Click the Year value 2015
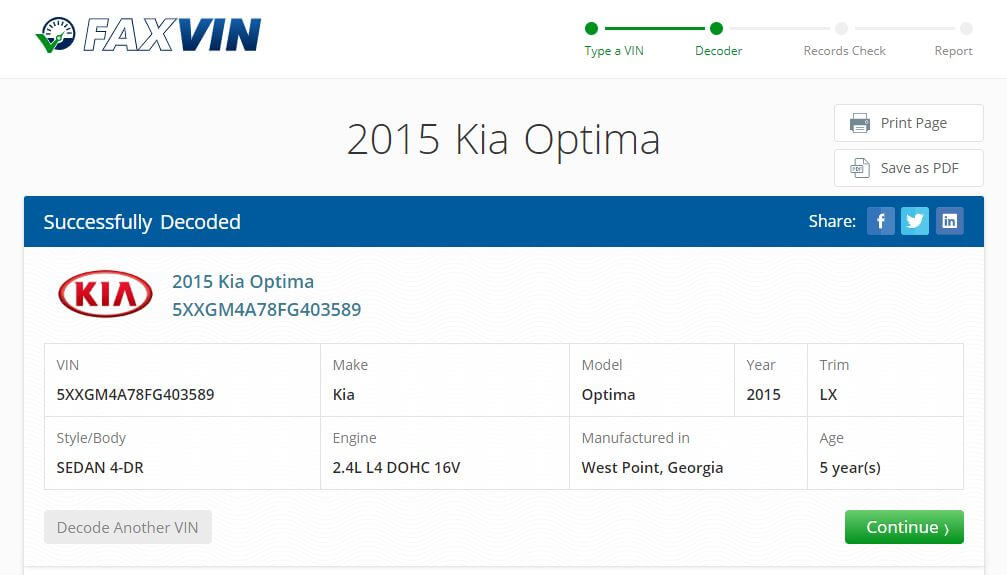 click(x=763, y=394)
